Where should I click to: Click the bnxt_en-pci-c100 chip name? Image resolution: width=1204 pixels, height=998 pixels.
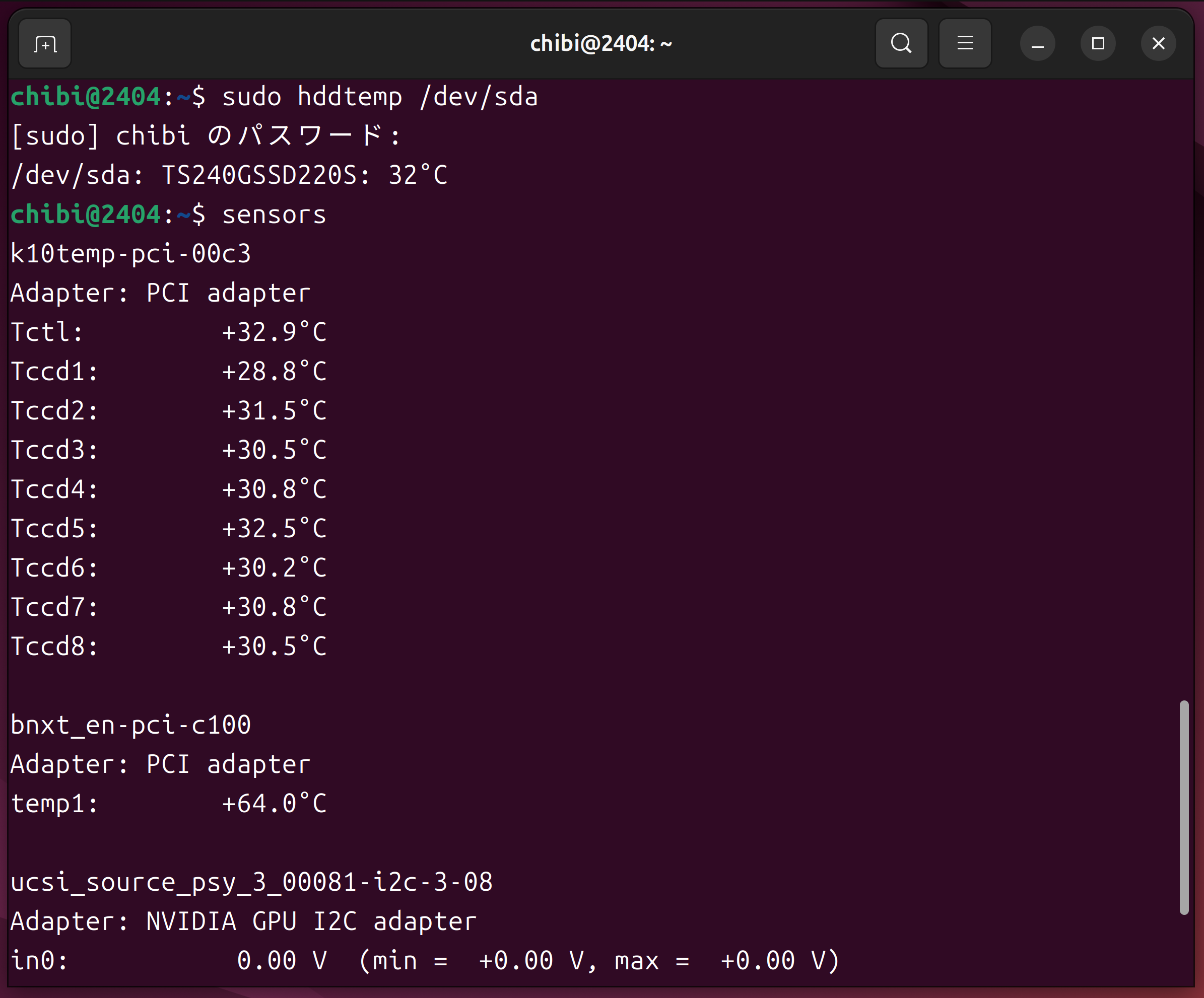tap(130, 725)
